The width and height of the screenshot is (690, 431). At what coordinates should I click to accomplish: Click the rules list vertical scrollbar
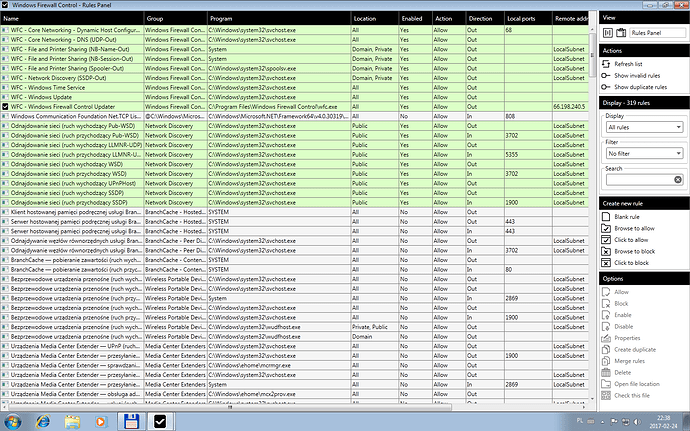click(x=592, y=55)
